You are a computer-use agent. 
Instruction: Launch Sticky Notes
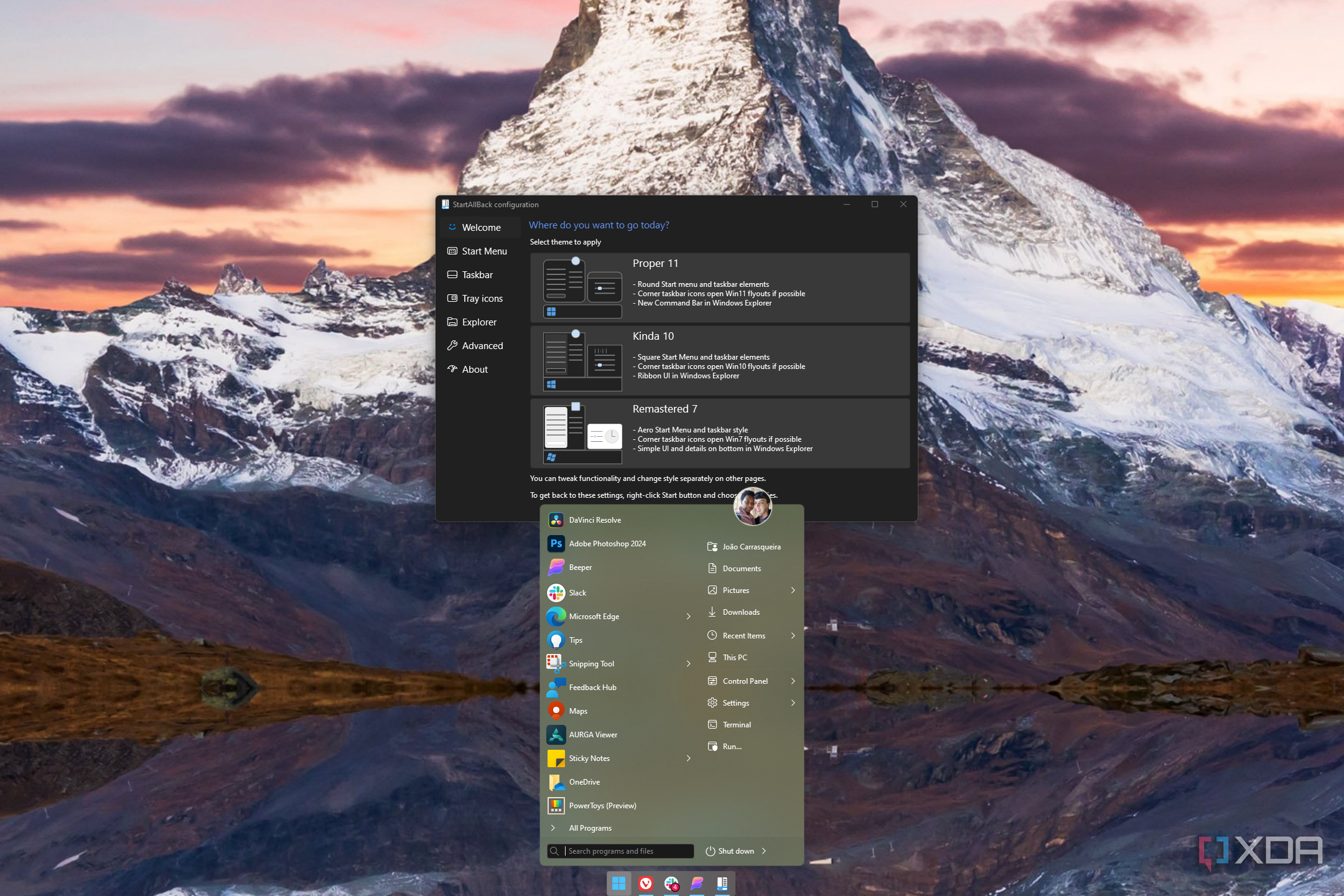pos(589,758)
